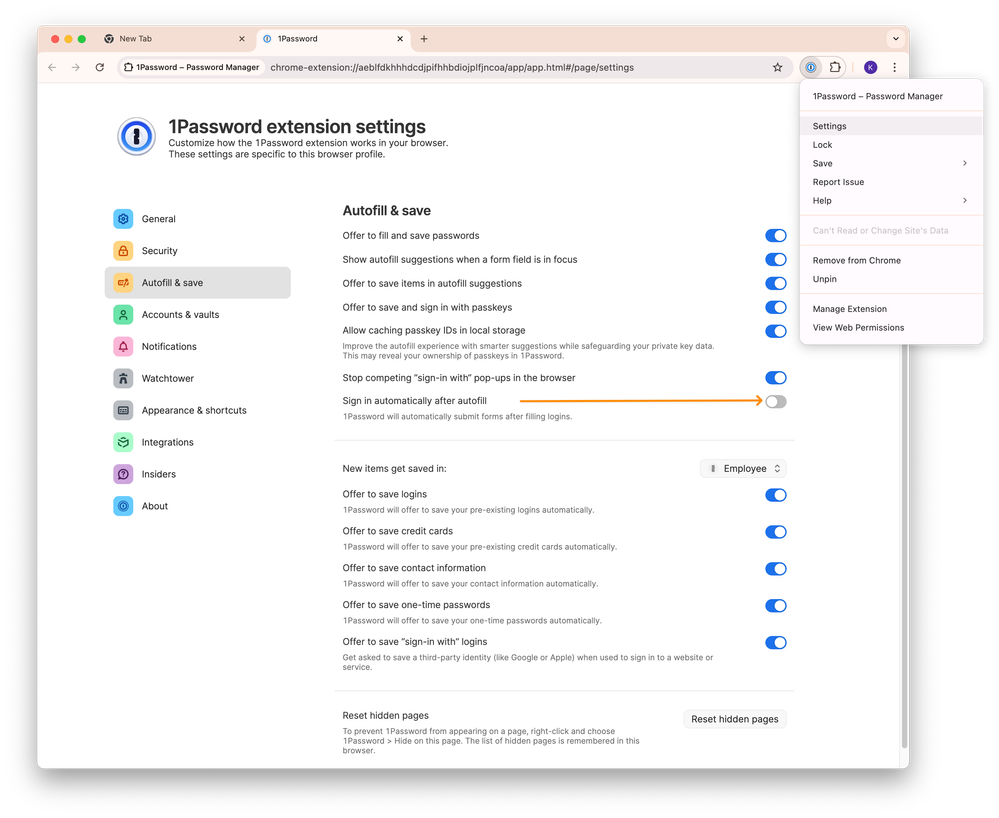Open the Accounts & vaults label
Image resolution: width=999 pixels, height=818 pixels.
[x=180, y=314]
